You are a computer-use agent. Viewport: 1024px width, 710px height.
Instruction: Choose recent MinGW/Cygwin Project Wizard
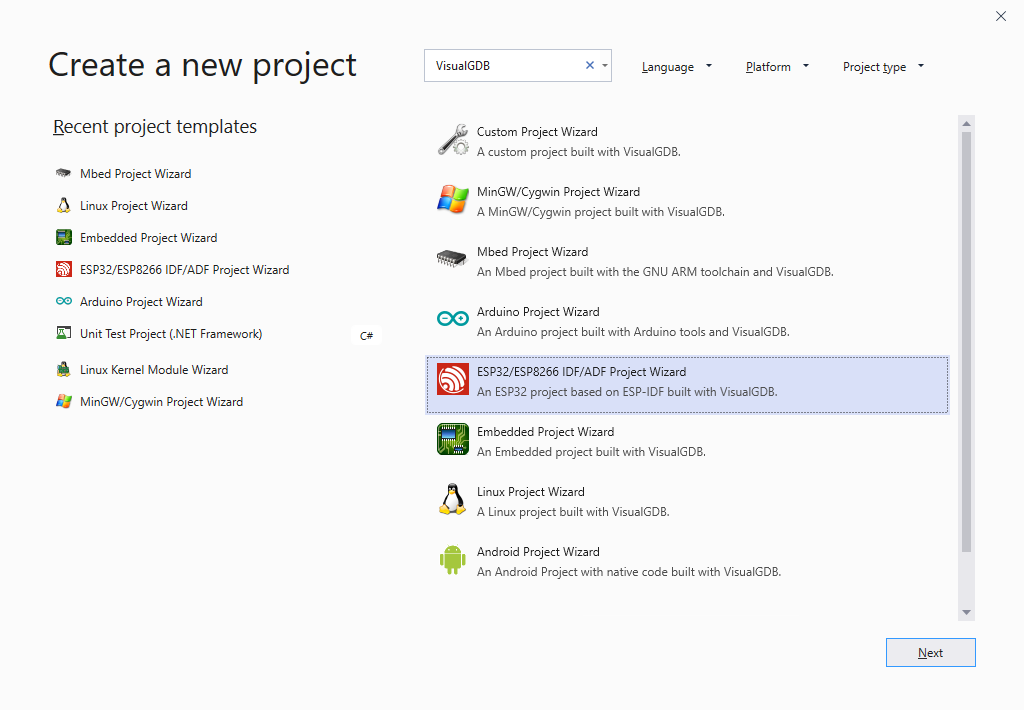(161, 402)
